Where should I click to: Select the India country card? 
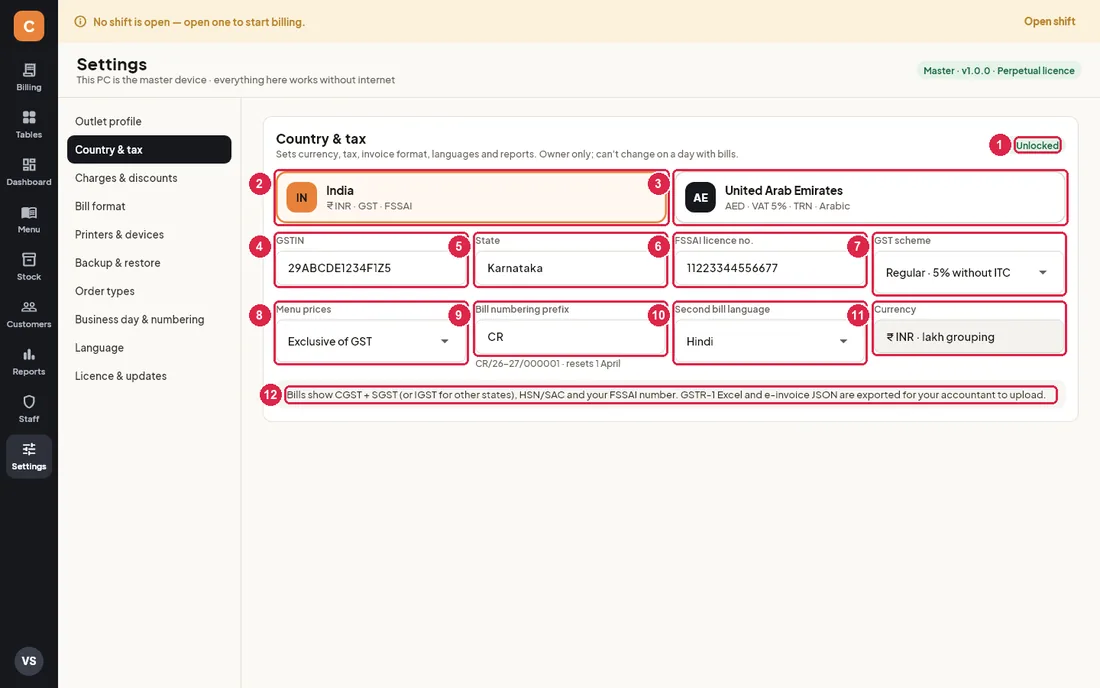point(471,198)
